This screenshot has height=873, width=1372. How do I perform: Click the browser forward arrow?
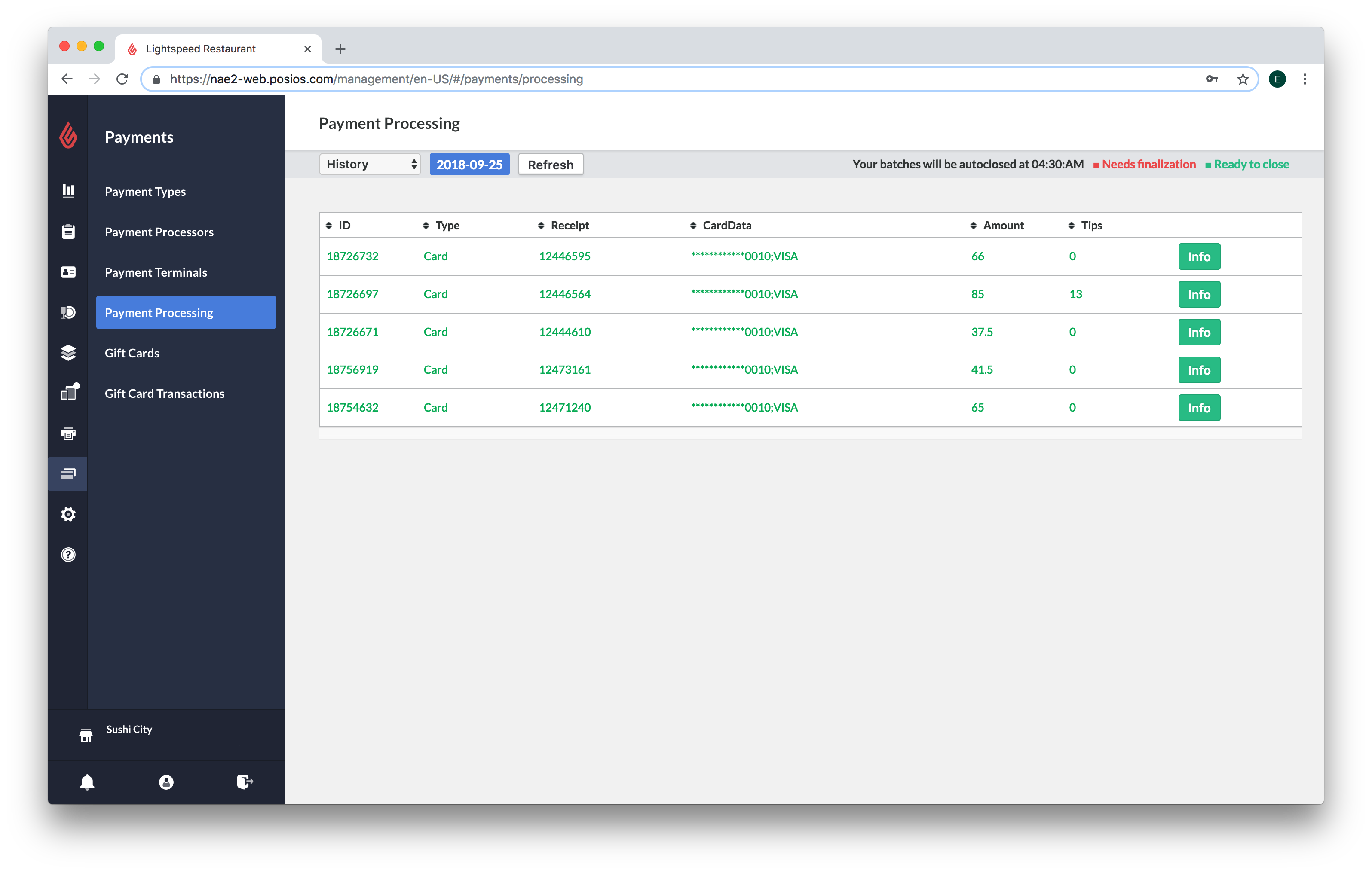coord(95,79)
